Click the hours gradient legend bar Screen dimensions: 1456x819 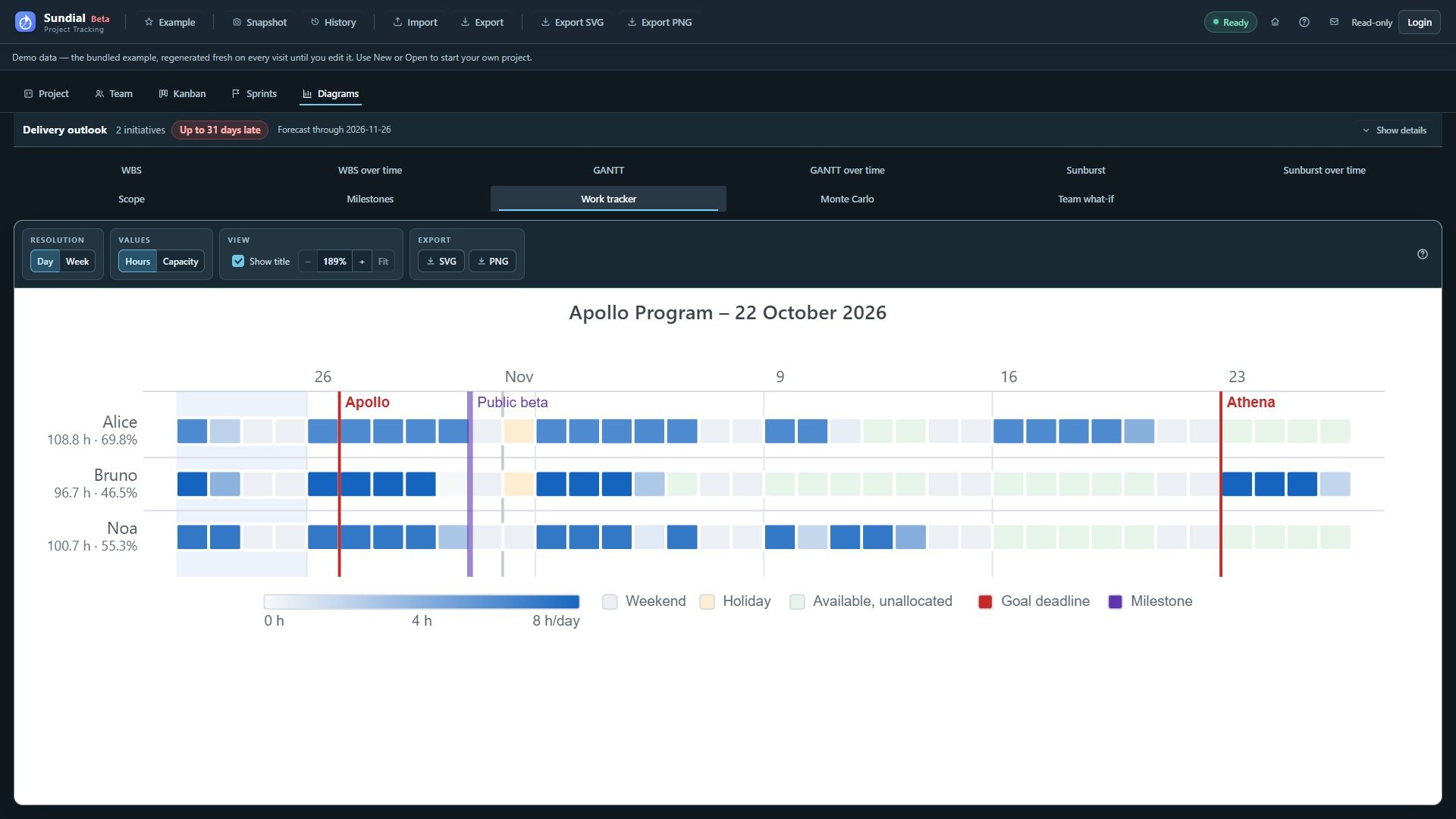click(x=422, y=601)
